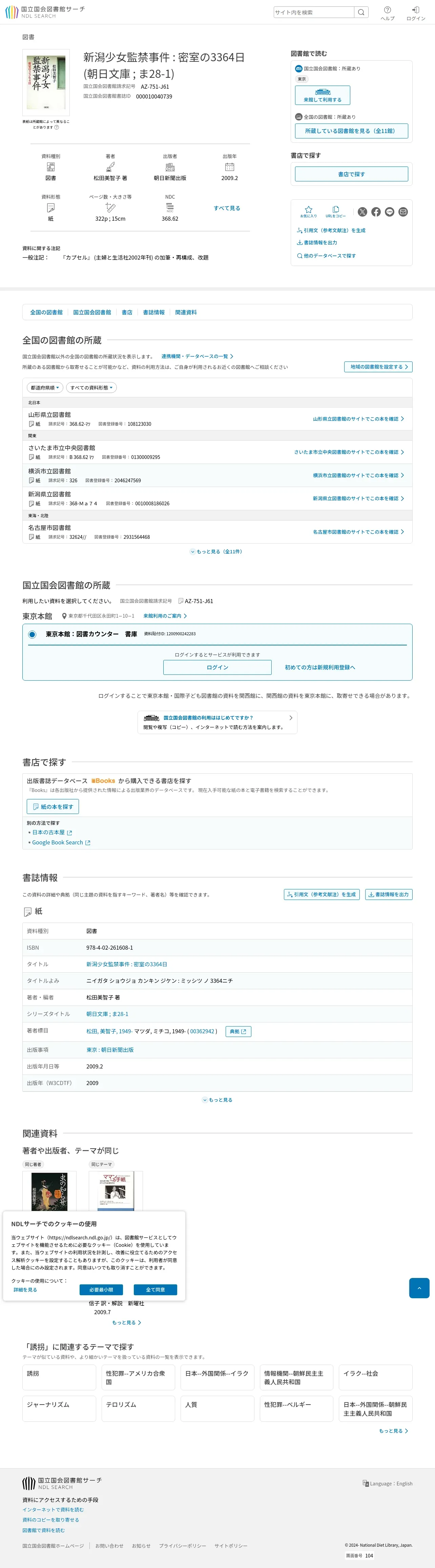Jump to 全国の図書館 tab

tap(46, 312)
